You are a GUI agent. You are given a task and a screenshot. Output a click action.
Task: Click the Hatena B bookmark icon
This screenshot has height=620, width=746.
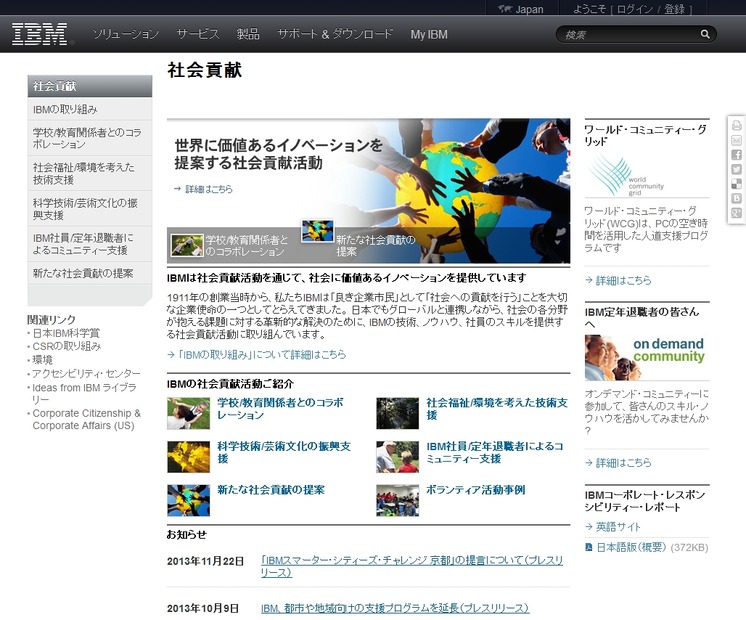(x=736, y=198)
